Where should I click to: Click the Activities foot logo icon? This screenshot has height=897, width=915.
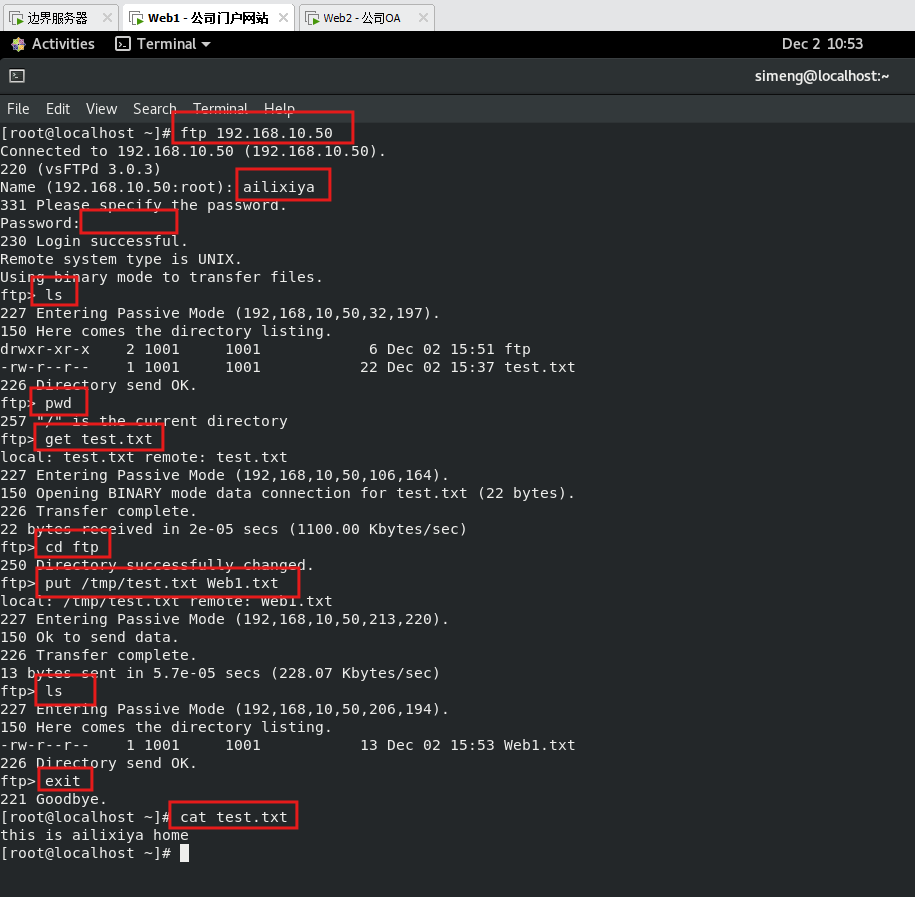pos(18,44)
